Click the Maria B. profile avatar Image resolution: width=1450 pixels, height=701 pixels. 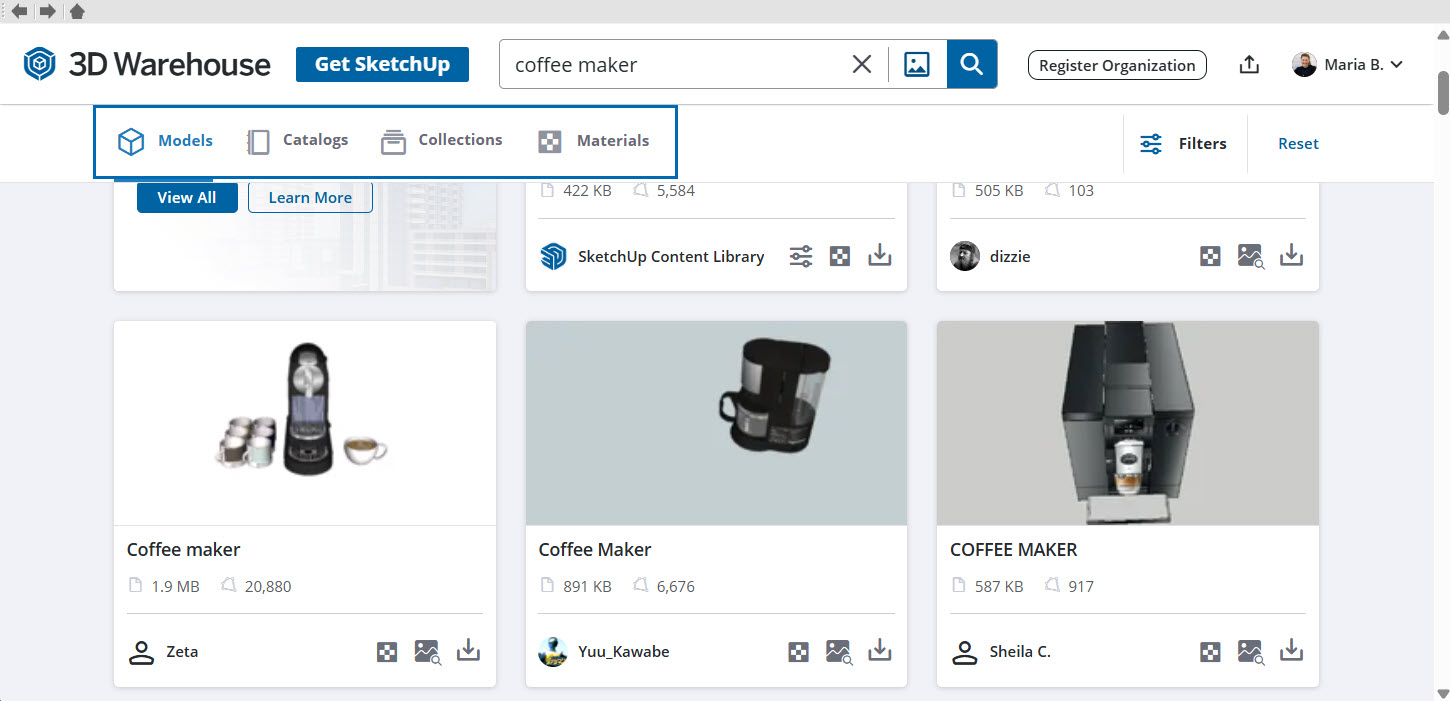tap(1304, 65)
